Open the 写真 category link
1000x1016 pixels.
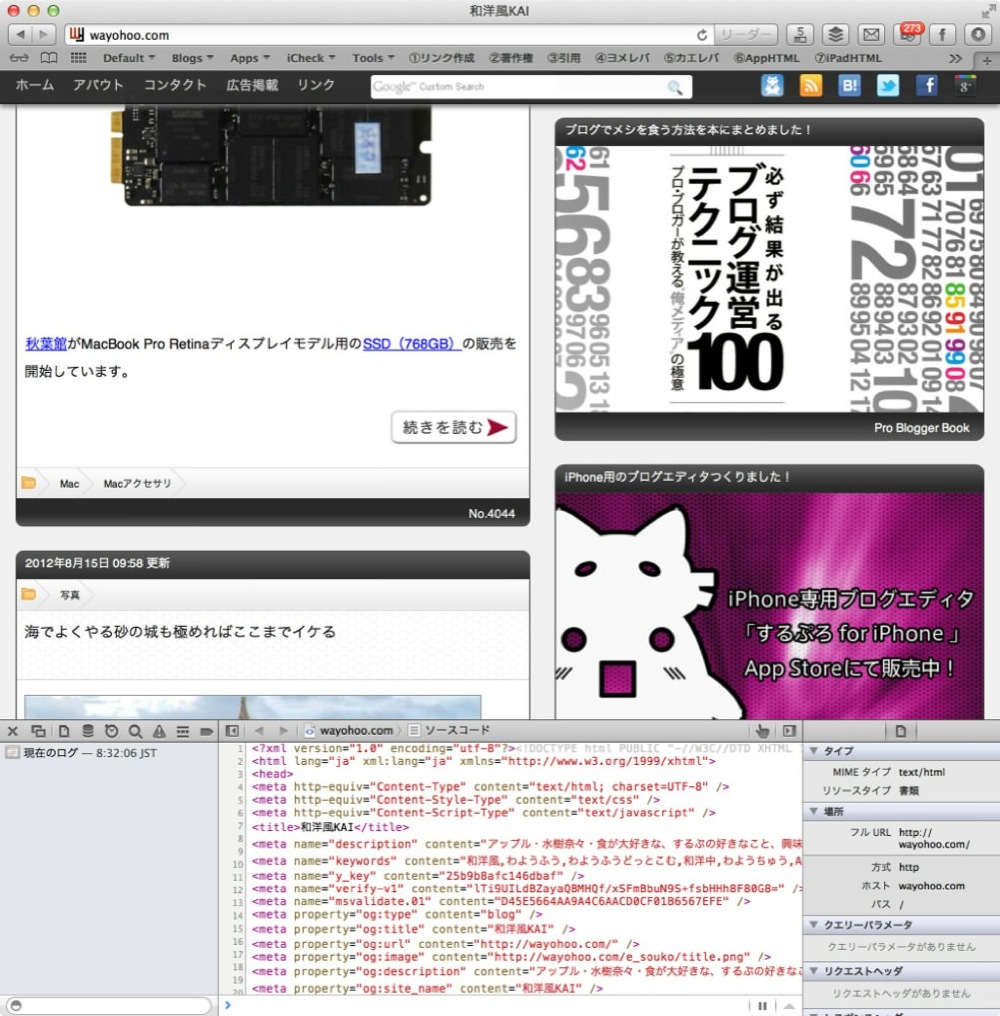tap(69, 595)
